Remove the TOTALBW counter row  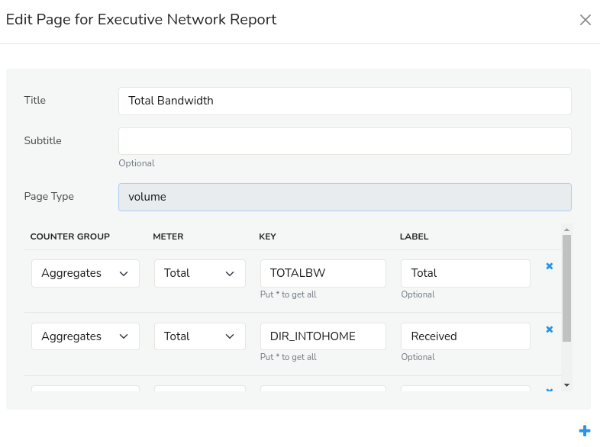(x=549, y=266)
